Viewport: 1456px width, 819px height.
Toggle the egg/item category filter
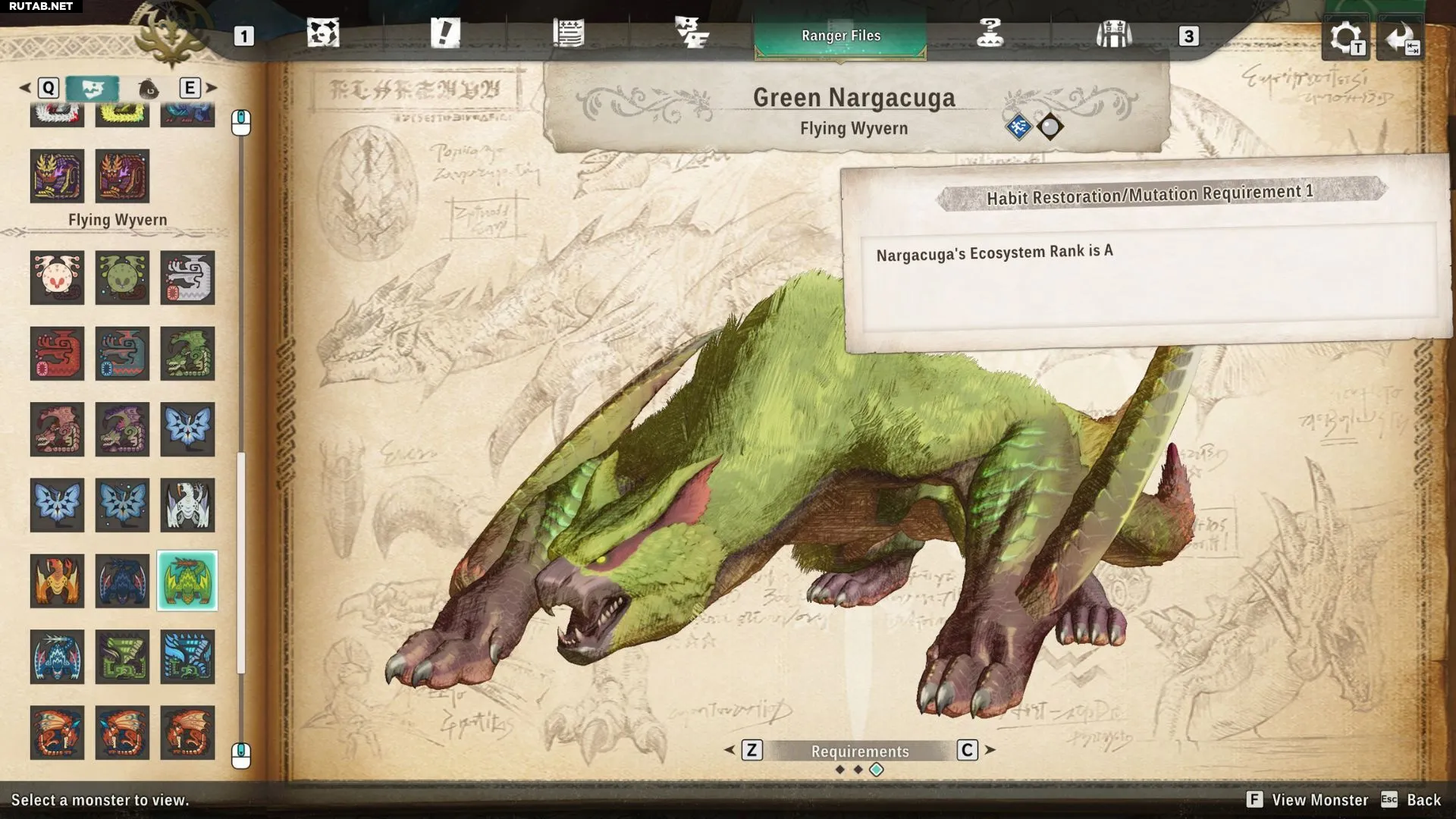point(149,89)
